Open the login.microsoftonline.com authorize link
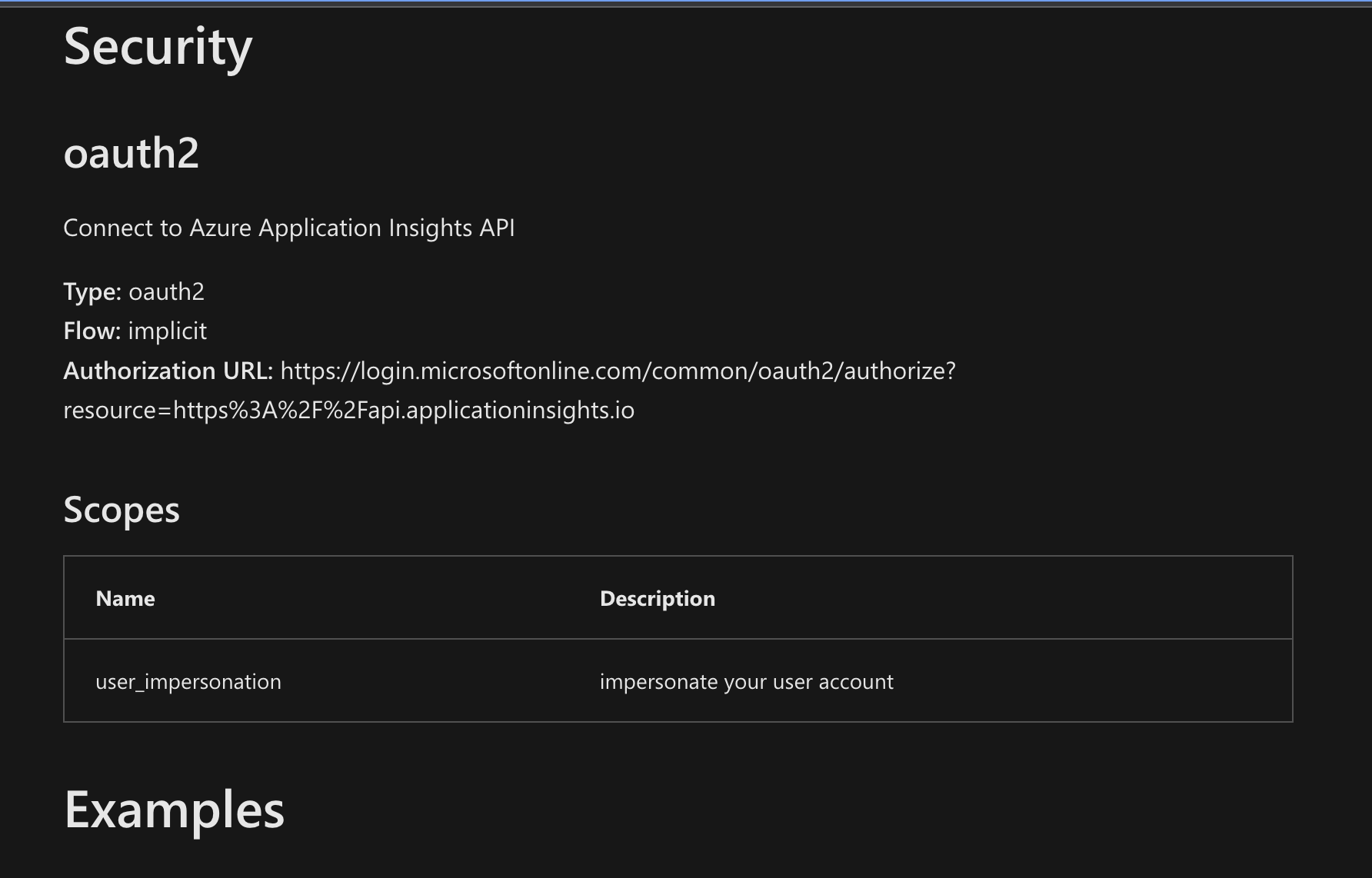The width and height of the screenshot is (1372, 878). [615, 371]
